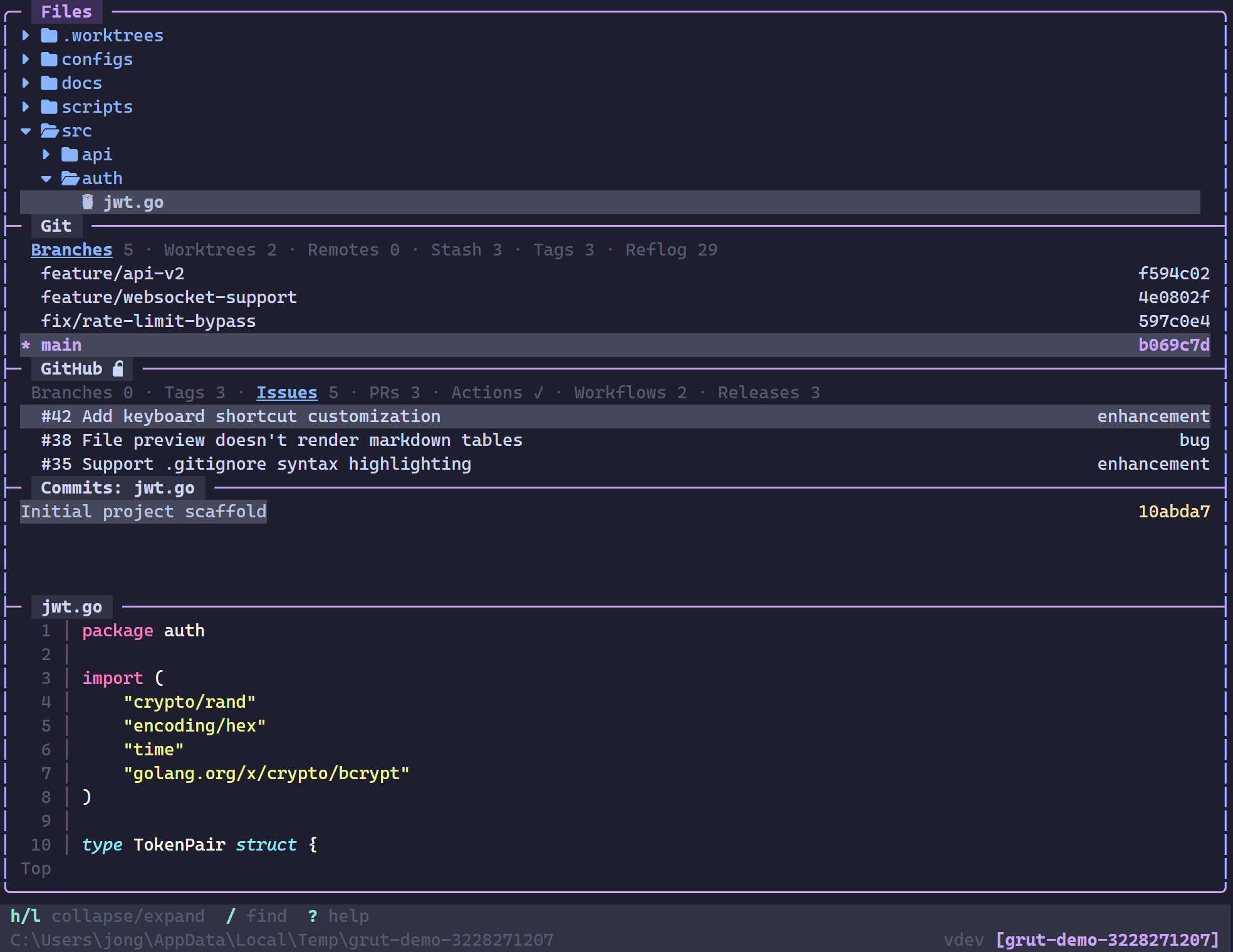Expand the scripts folder arrow
This screenshot has height=952, width=1233.
(26, 107)
